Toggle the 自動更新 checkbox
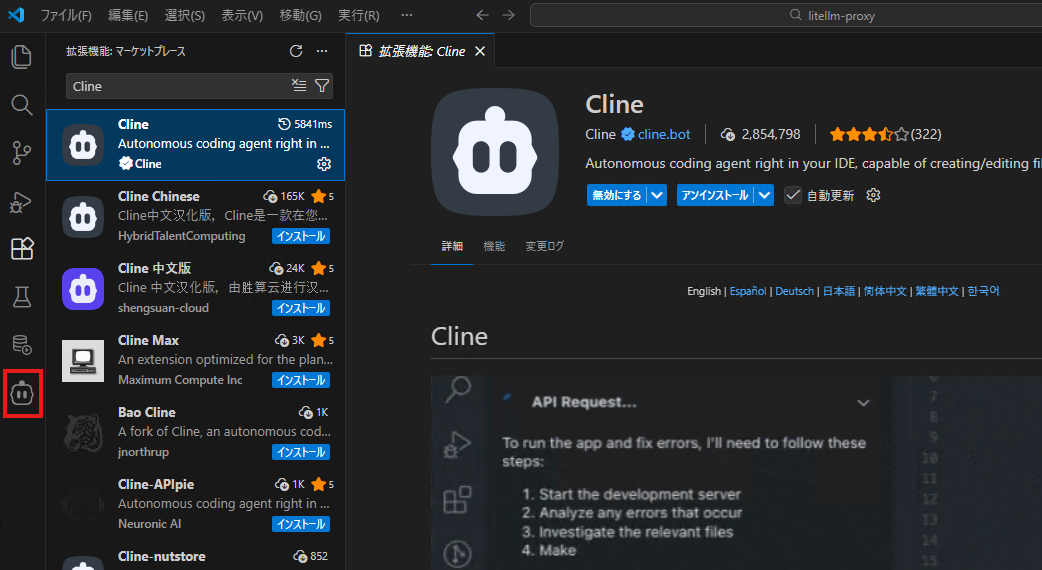This screenshot has width=1042, height=570. (x=792, y=195)
